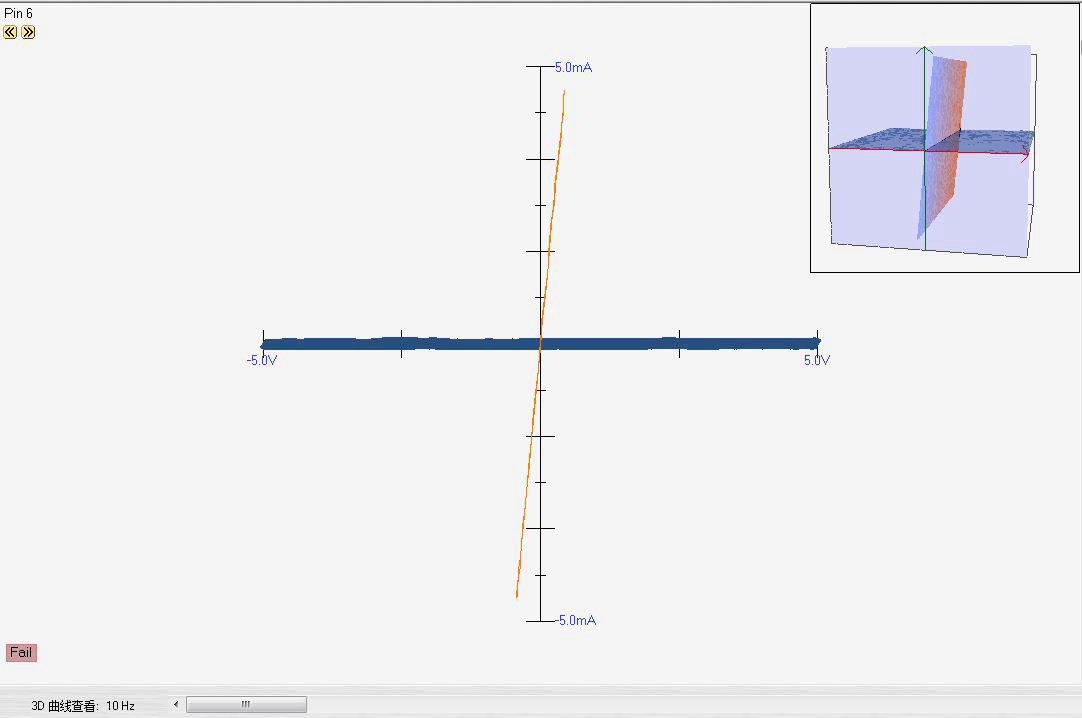This screenshot has width=1082, height=718.
Task: Click the origin of the V-I plot
Action: 540,343
